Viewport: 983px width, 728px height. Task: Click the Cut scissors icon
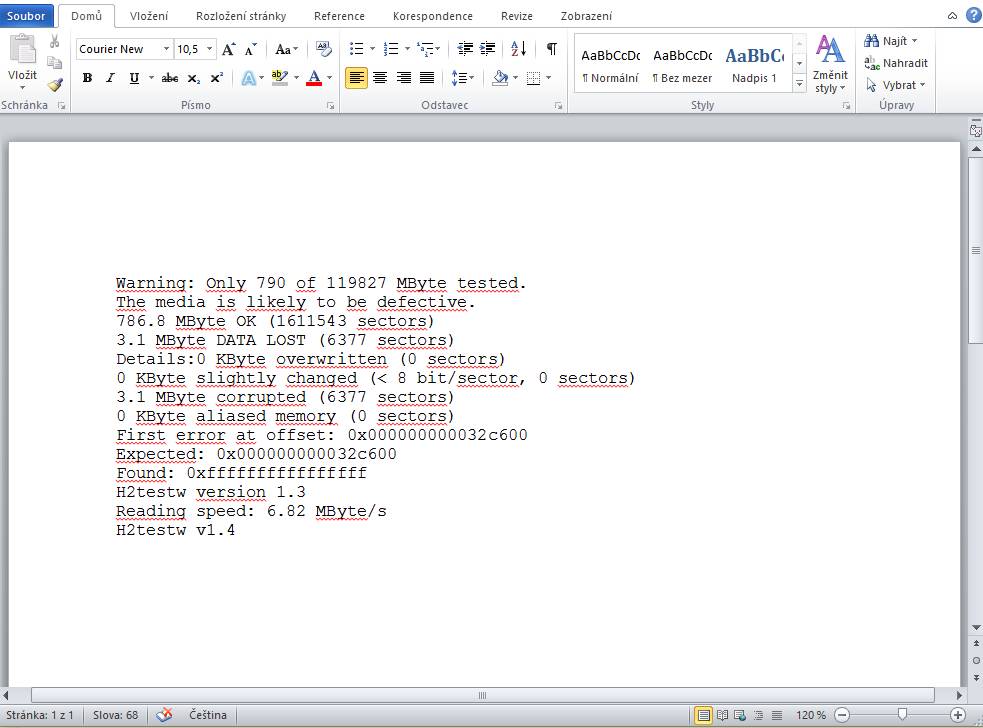[x=55, y=41]
